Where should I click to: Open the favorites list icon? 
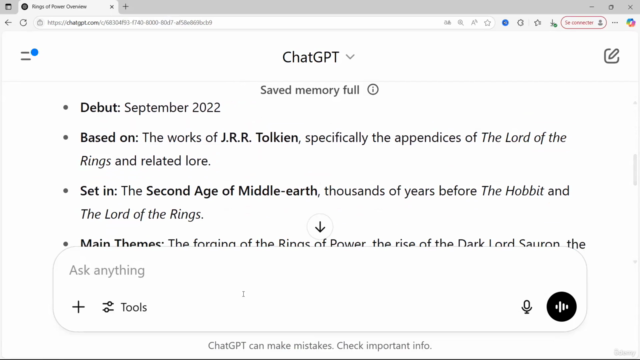pos(538,22)
